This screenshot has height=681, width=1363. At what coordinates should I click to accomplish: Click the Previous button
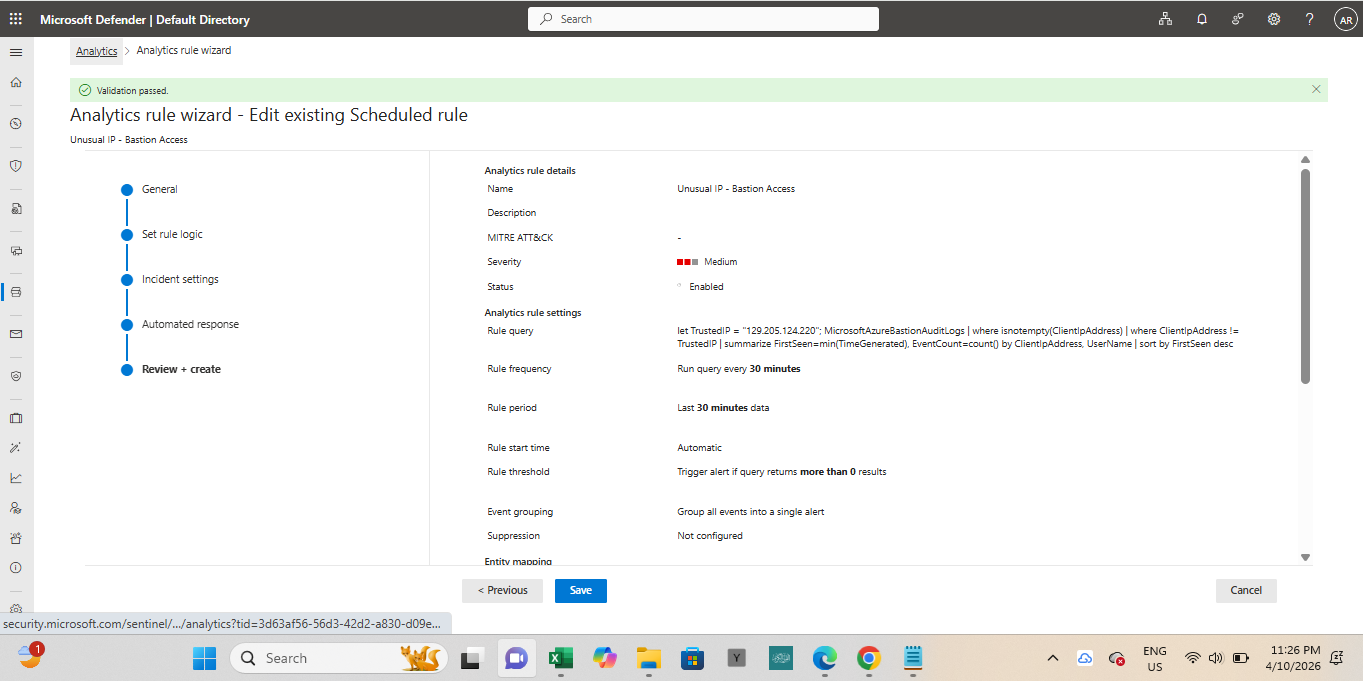pos(502,590)
